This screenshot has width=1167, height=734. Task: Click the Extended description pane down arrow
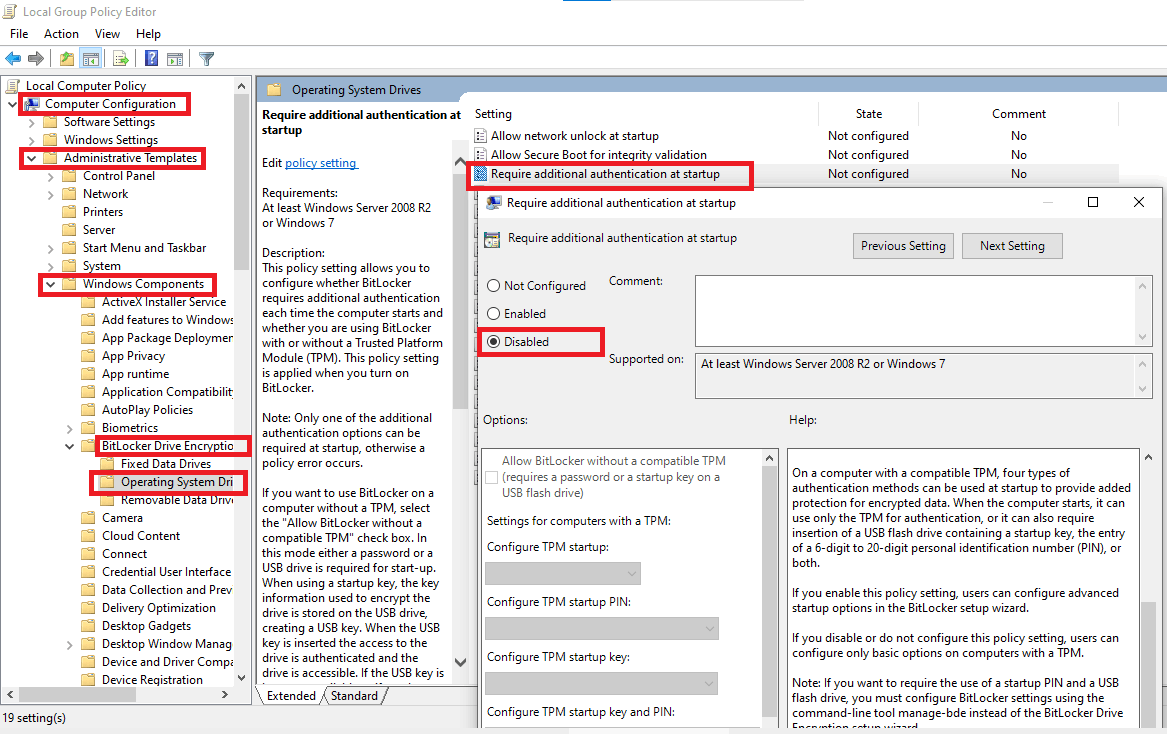tap(461, 662)
